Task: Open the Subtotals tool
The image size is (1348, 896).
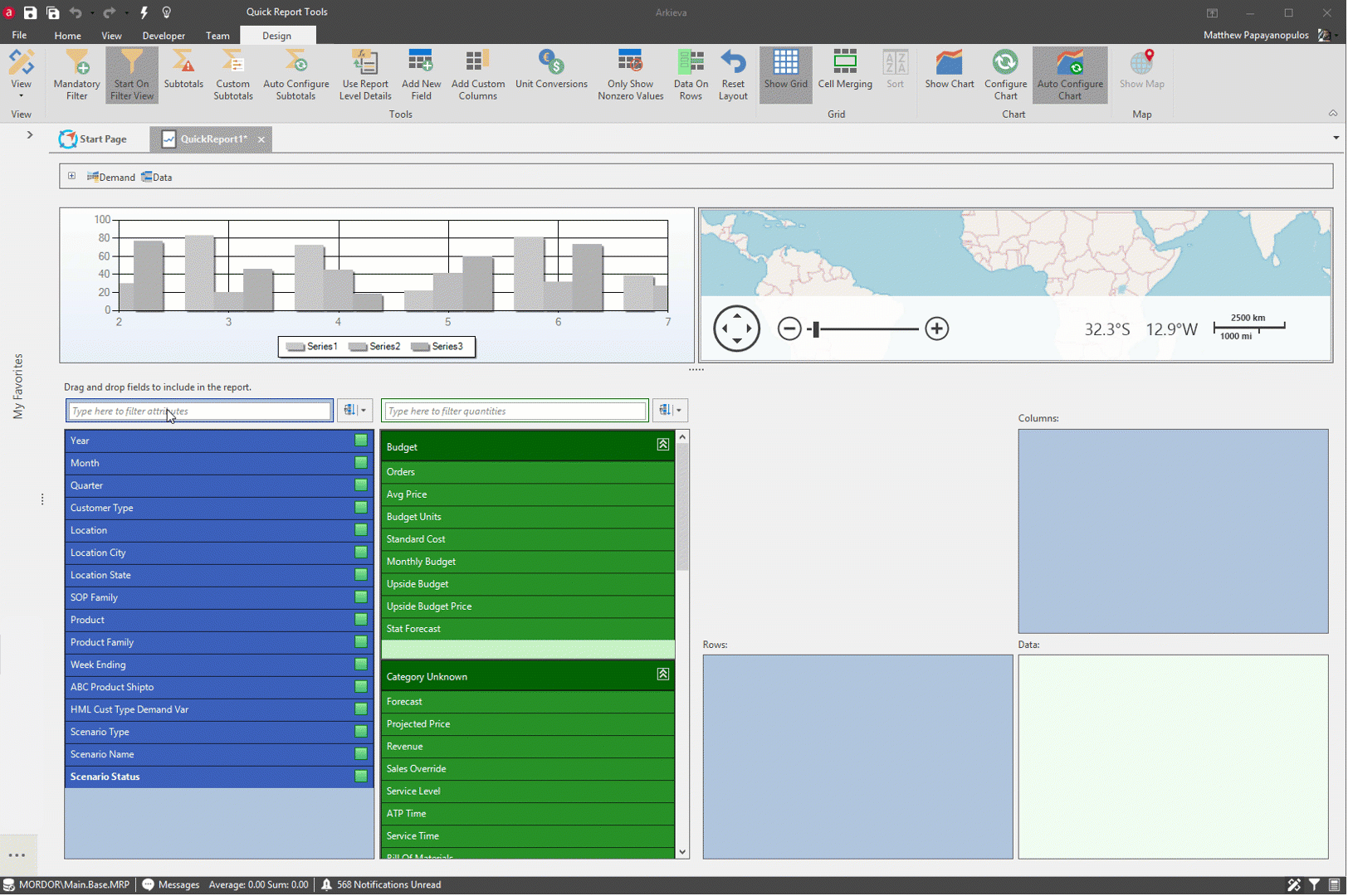Action: tap(183, 69)
